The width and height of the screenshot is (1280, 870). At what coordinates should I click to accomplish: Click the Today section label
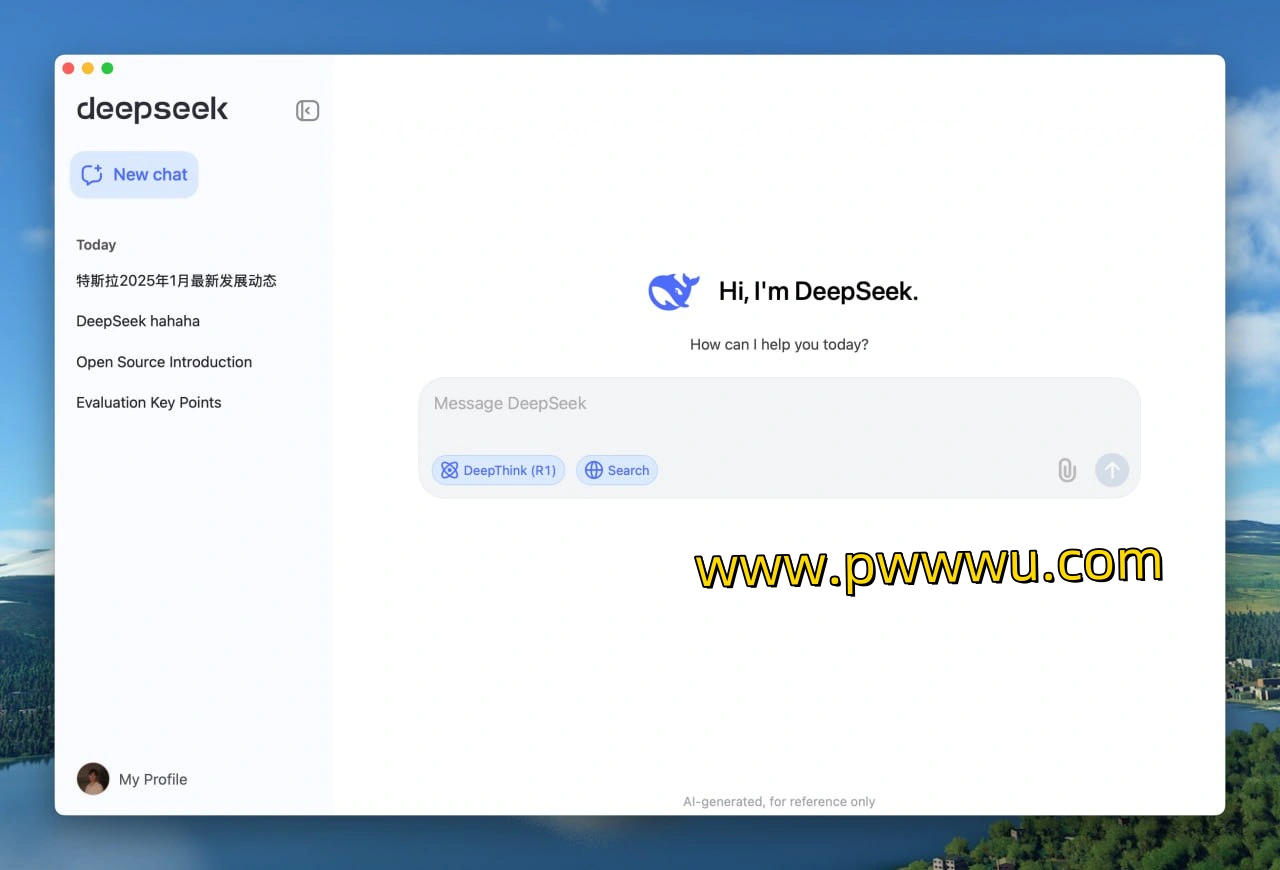pos(96,245)
